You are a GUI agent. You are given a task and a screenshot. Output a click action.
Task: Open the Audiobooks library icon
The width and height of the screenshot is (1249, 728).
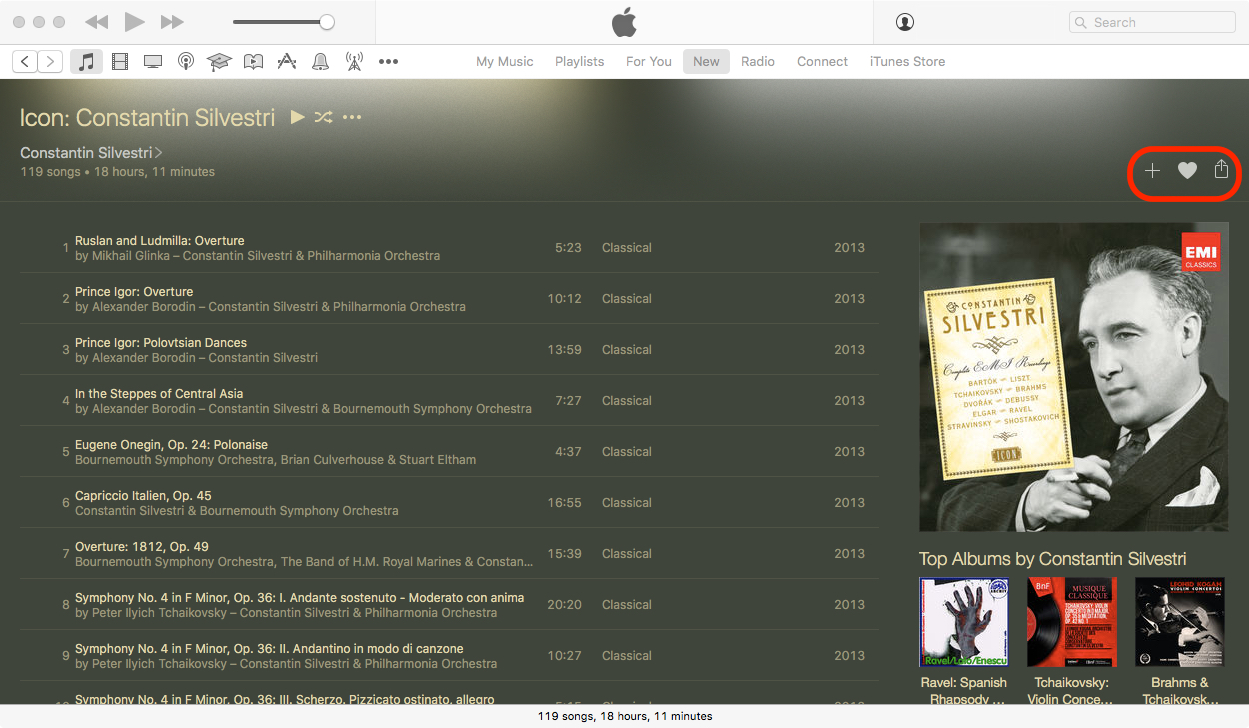253,62
